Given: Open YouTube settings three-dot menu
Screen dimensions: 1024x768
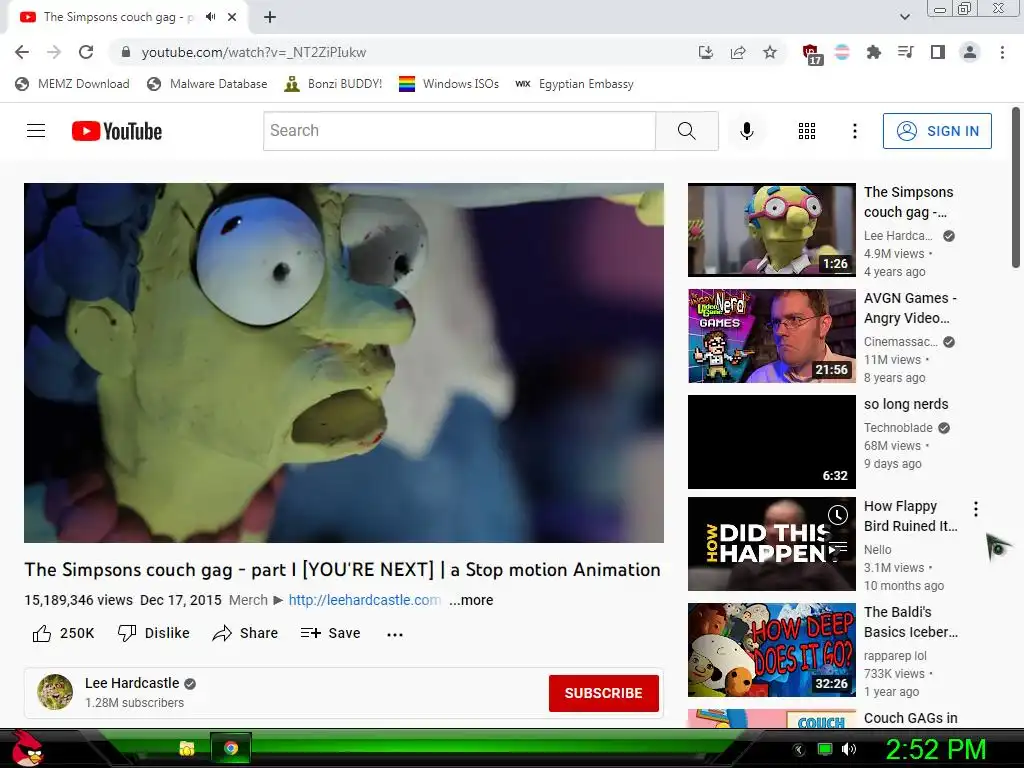Looking at the screenshot, I should pyautogui.click(x=854, y=131).
